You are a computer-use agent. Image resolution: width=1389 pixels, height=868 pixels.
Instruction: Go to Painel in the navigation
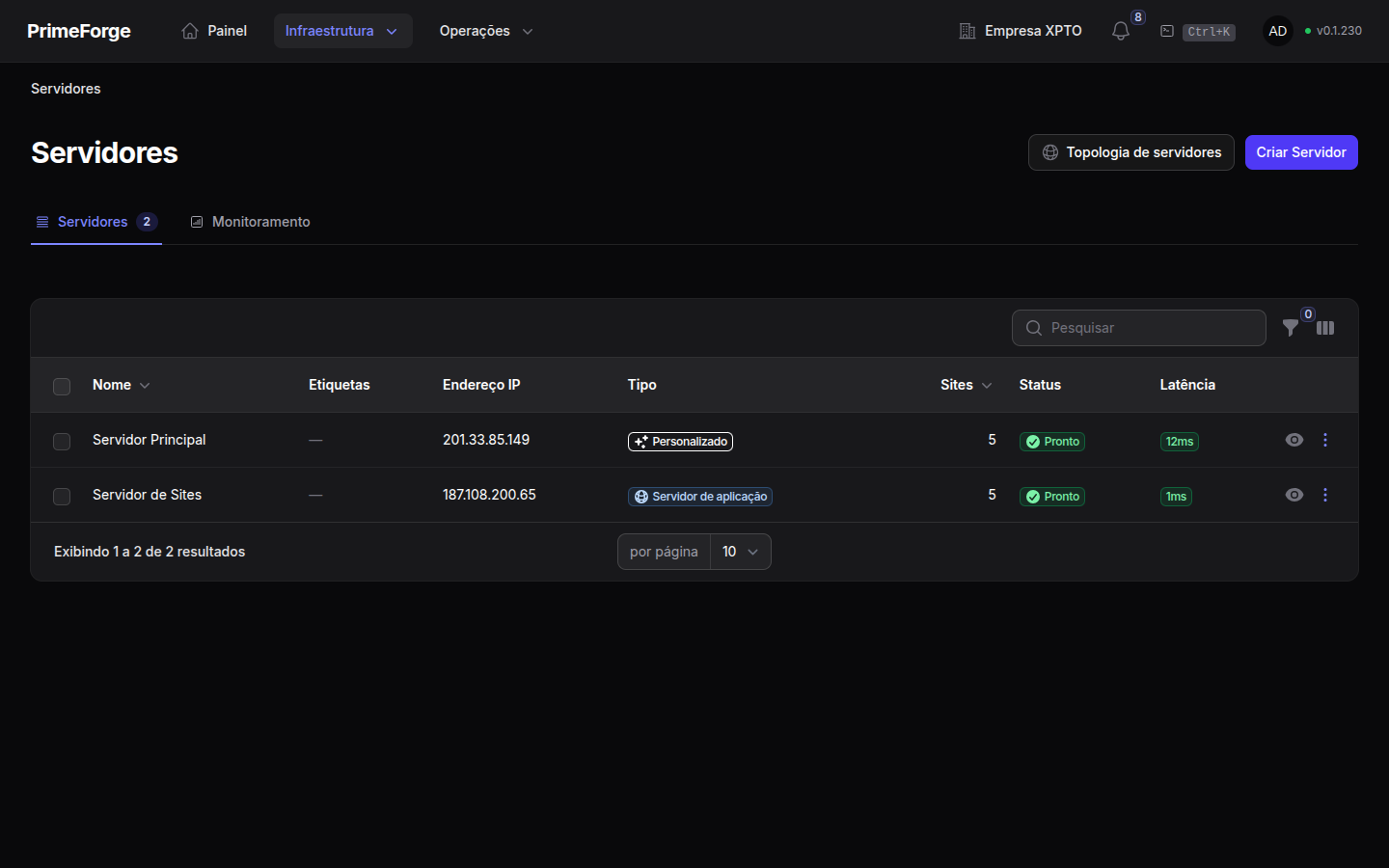click(214, 31)
